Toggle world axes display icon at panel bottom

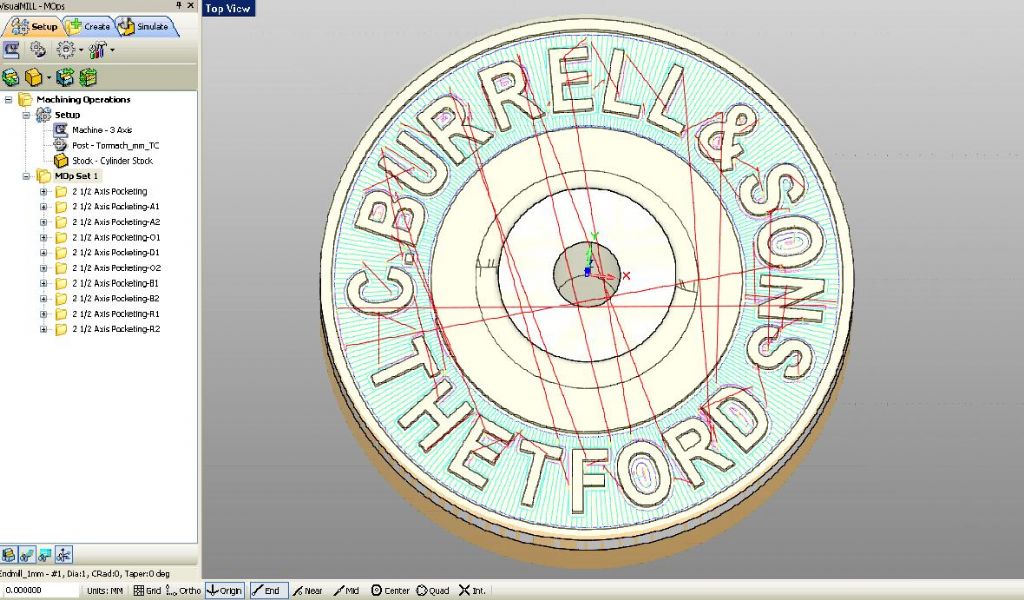pos(63,555)
